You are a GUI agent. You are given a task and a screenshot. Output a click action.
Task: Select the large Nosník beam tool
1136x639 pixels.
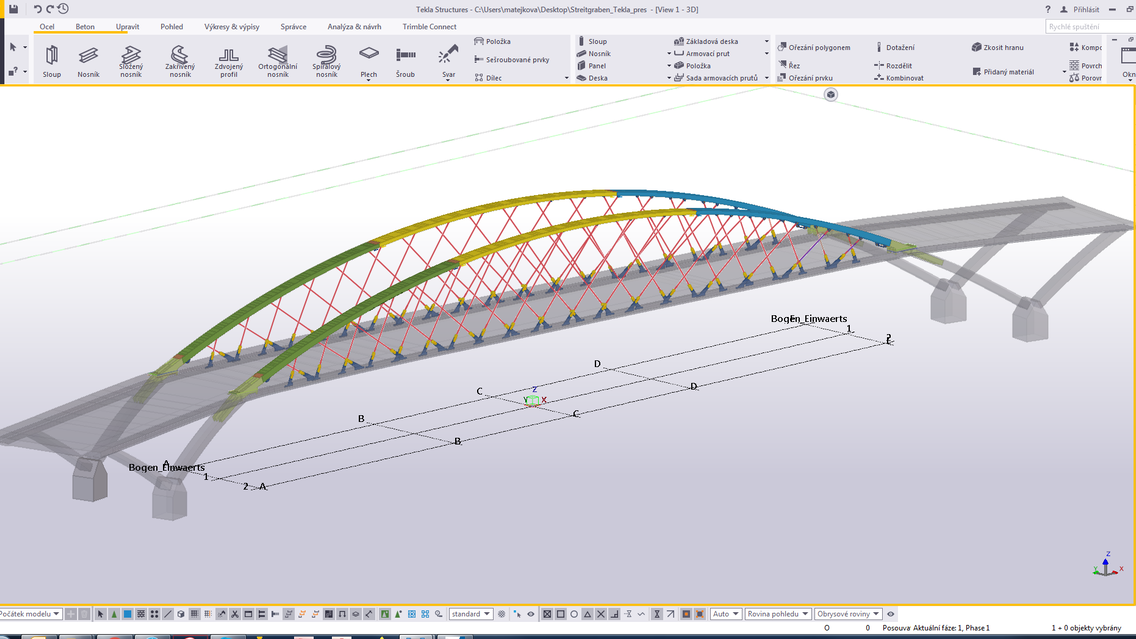[88, 61]
